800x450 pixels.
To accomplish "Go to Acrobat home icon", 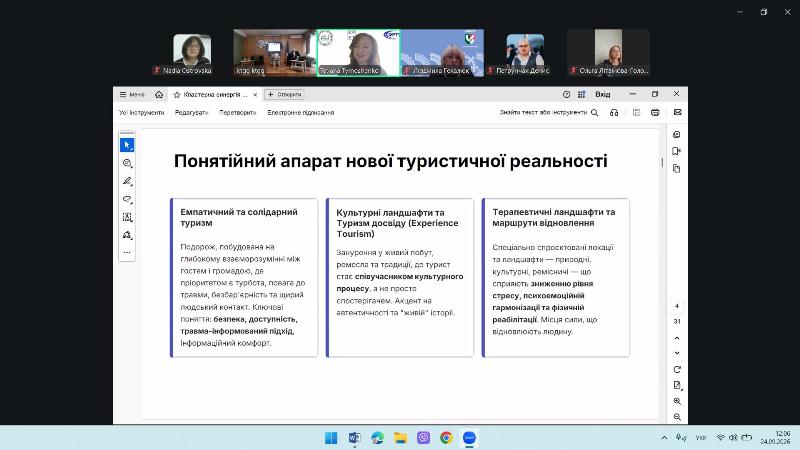I will [x=159, y=94].
